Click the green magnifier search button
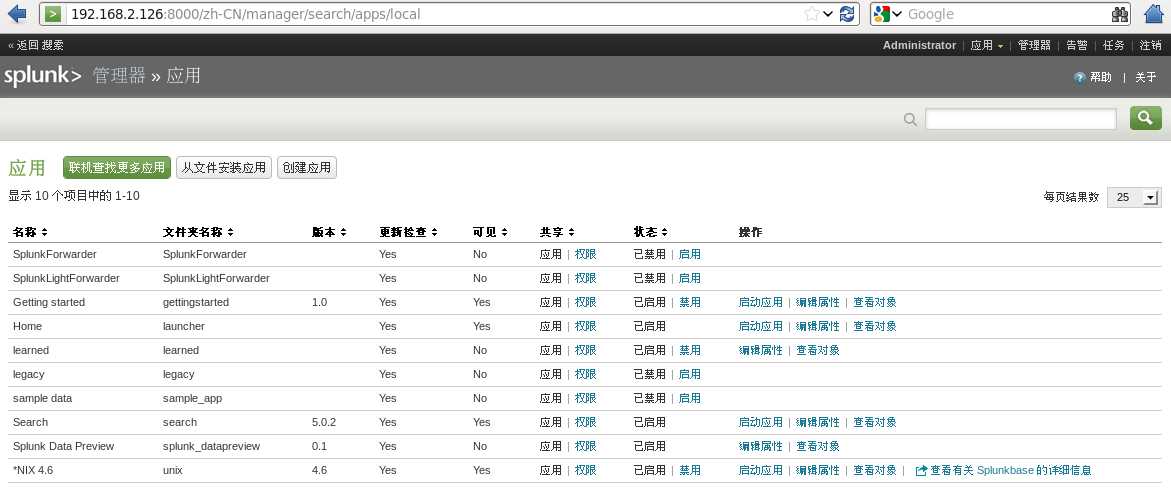 click(1146, 118)
